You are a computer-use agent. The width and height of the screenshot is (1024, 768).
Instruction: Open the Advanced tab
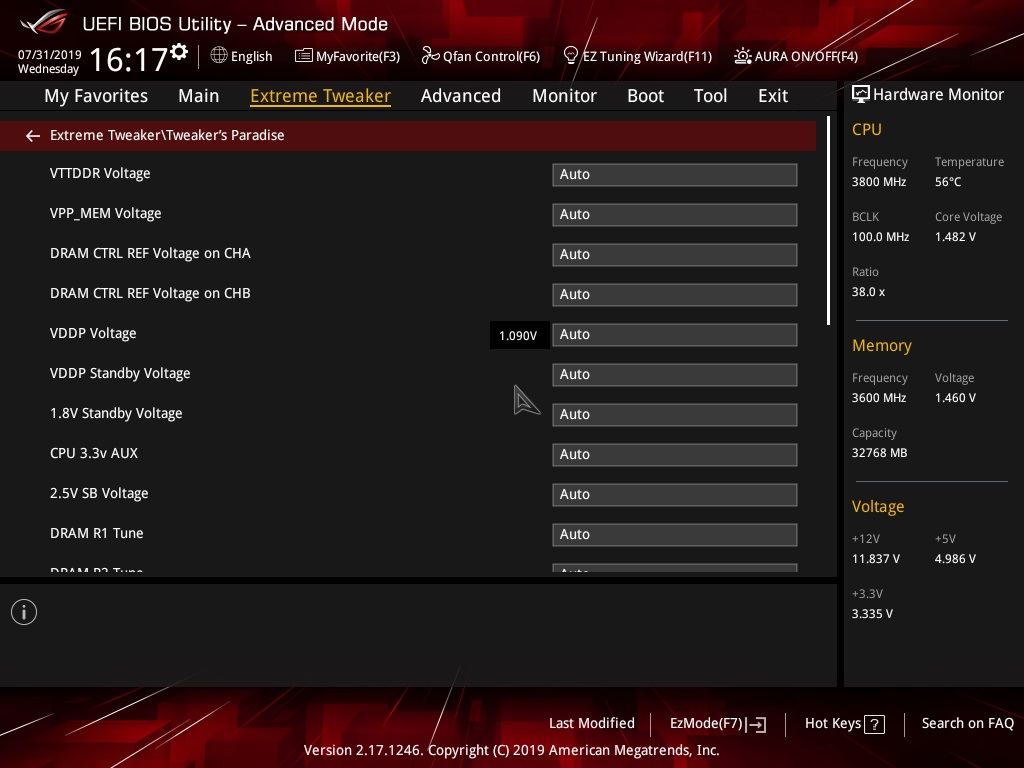[461, 96]
